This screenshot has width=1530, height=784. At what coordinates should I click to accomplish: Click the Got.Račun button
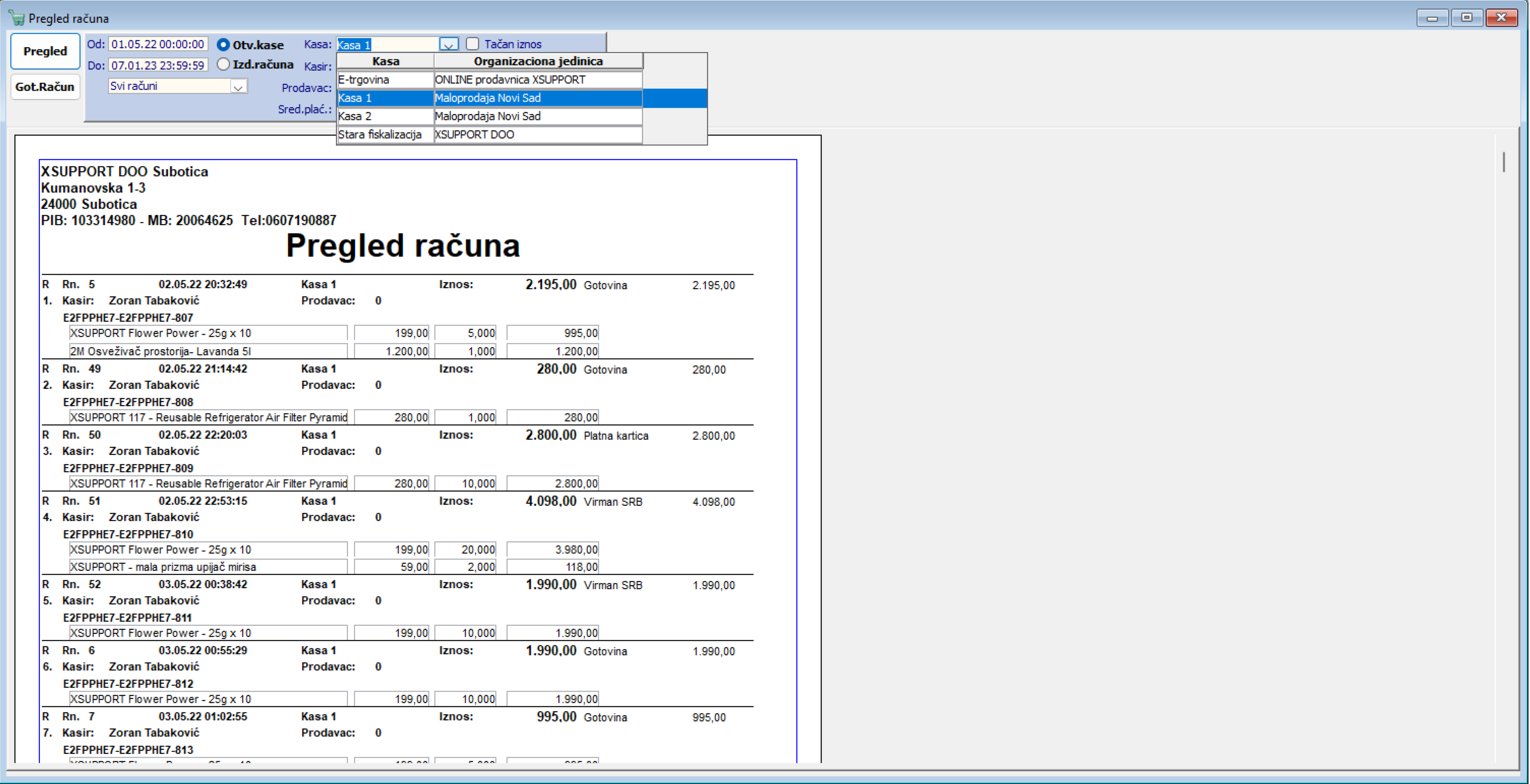coord(45,87)
